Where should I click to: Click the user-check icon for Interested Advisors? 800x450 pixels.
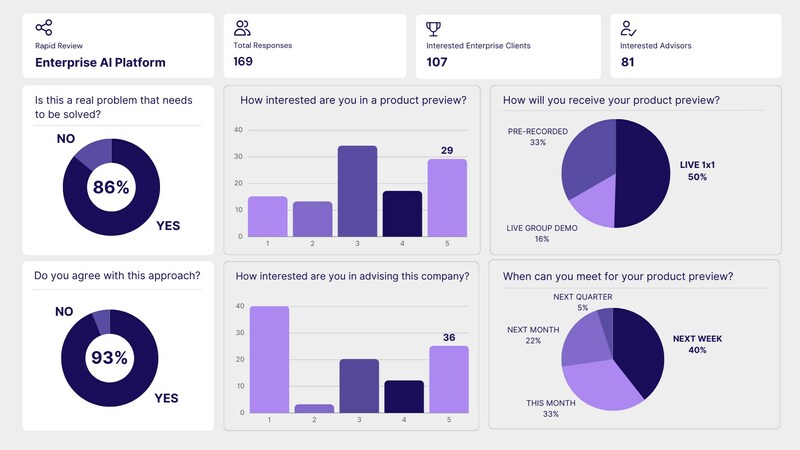click(628, 28)
